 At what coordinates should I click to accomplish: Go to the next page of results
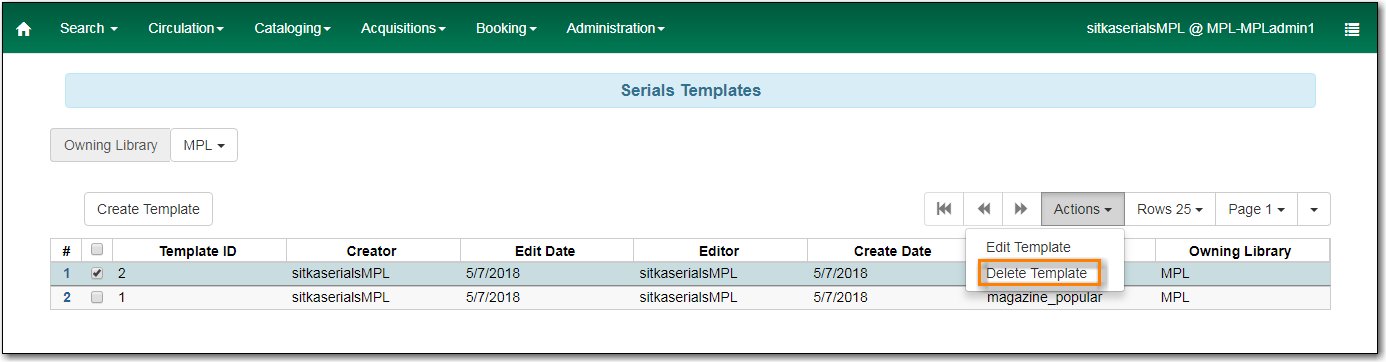[1022, 209]
